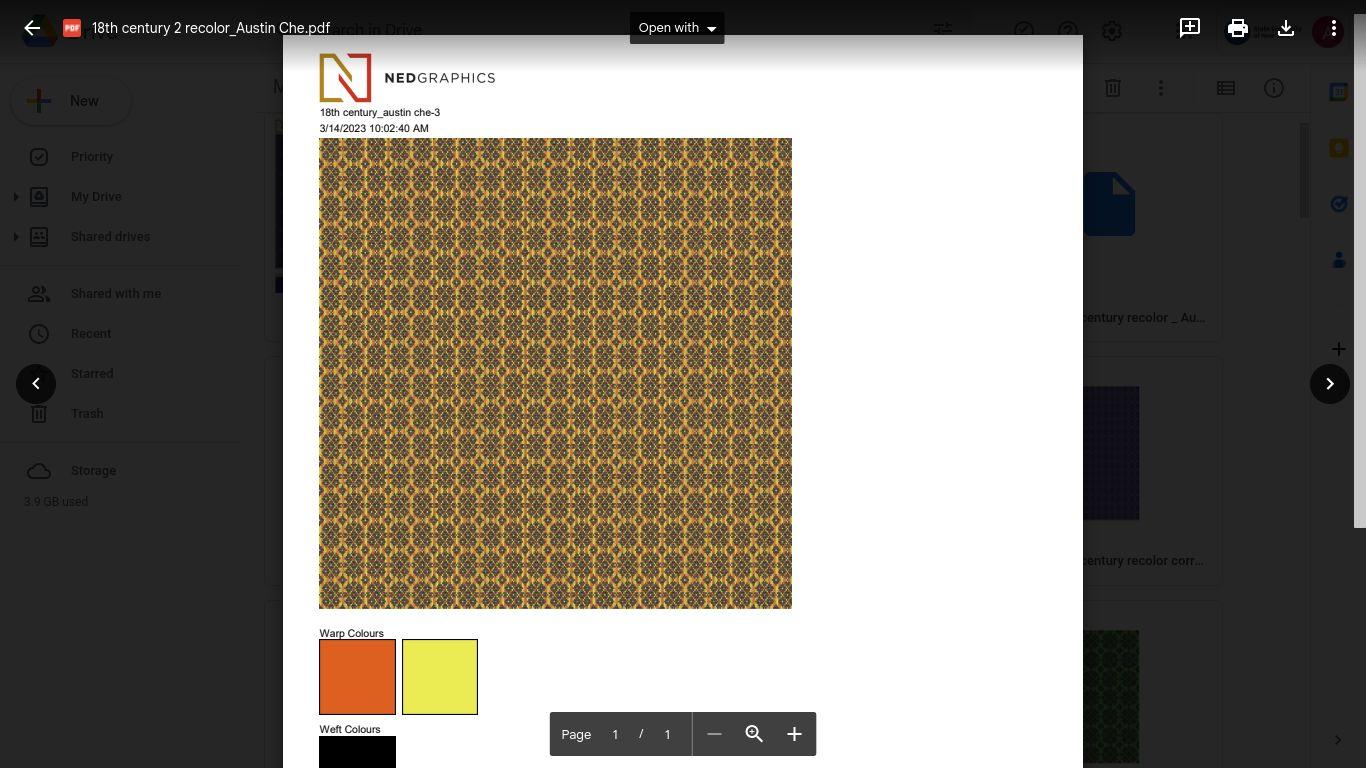Go to the previous file with left arrow
This screenshot has height=768, width=1366.
coord(36,384)
